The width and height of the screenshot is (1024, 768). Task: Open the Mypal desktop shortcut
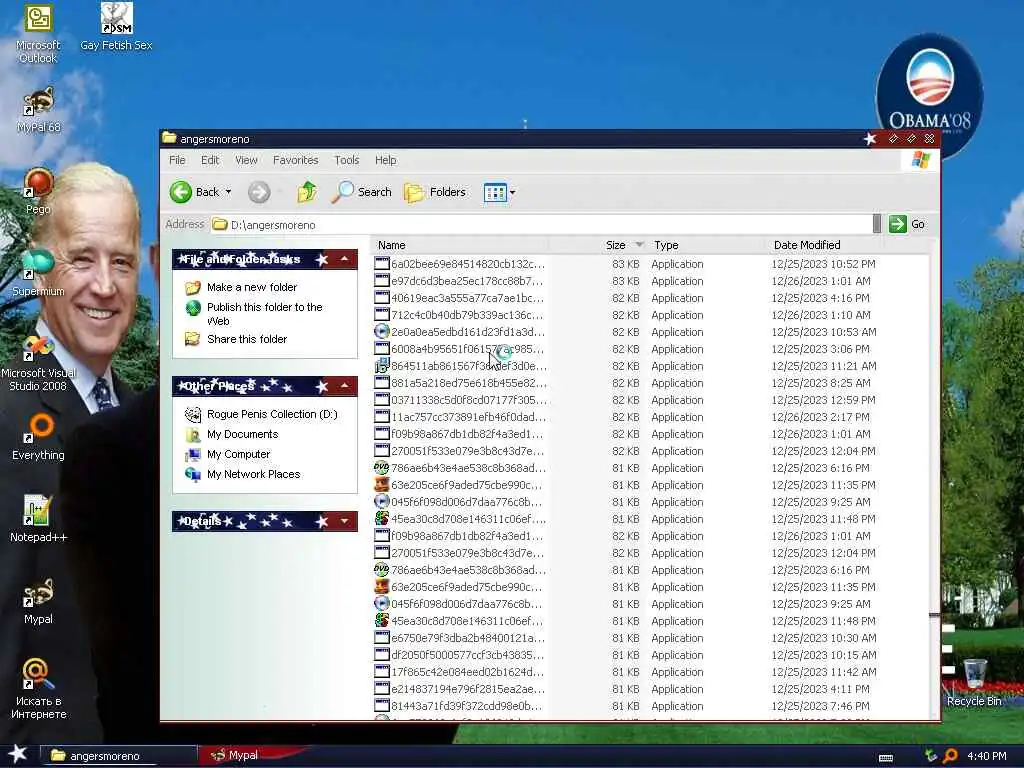tap(38, 601)
